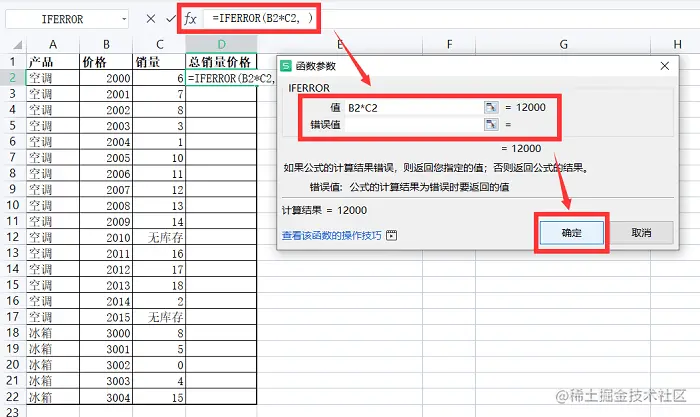
Task: Open the fx insert function icon
Action: pyautogui.click(x=191, y=19)
